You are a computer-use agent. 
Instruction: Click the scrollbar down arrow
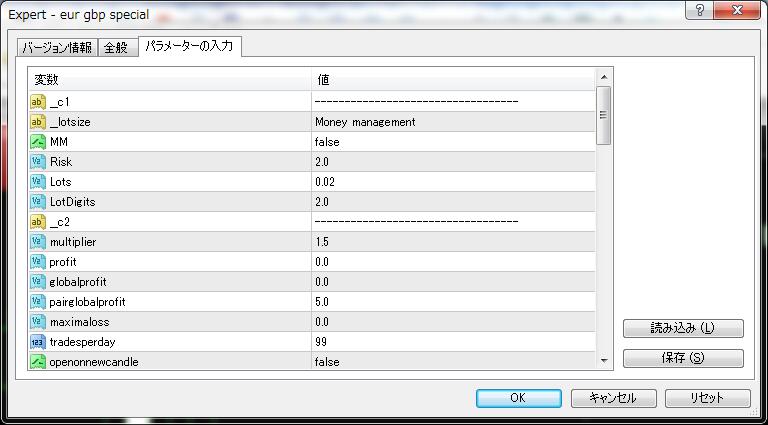[603, 361]
